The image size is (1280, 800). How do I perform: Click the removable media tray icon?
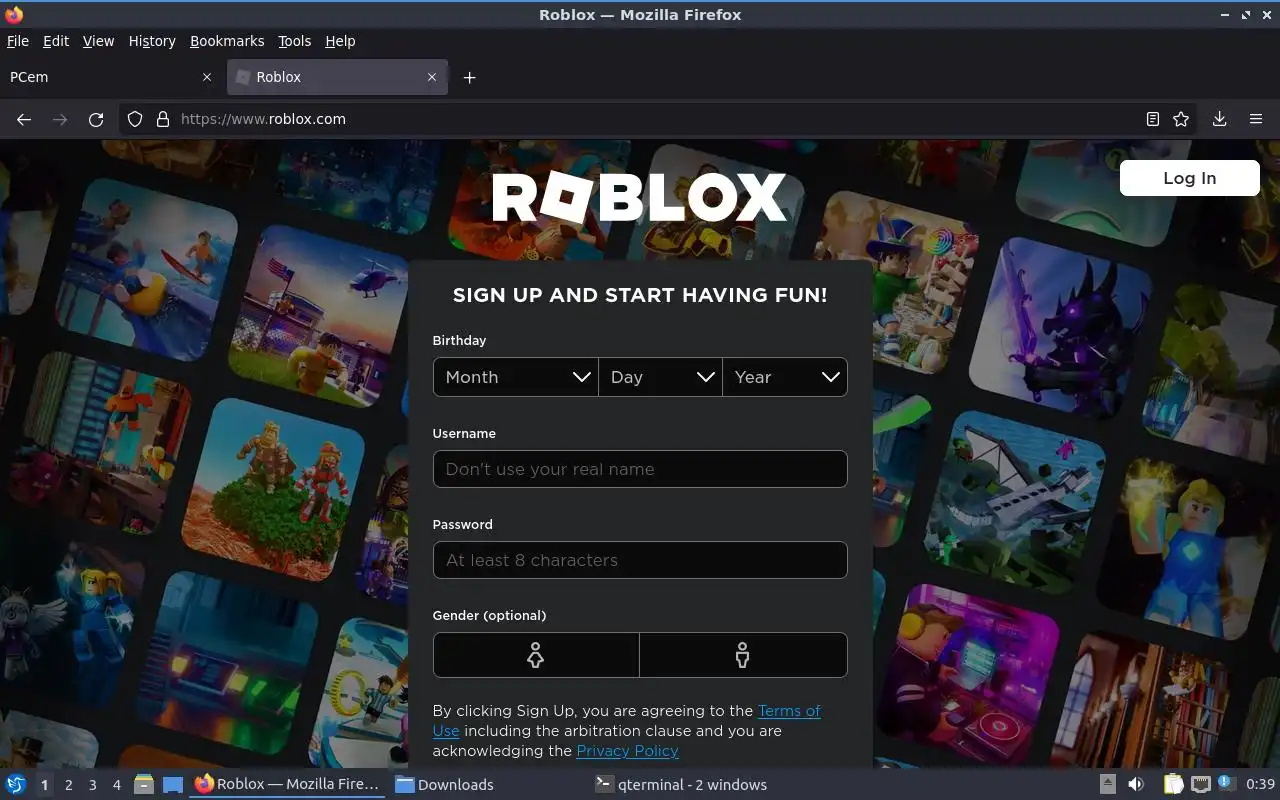coord(1108,784)
